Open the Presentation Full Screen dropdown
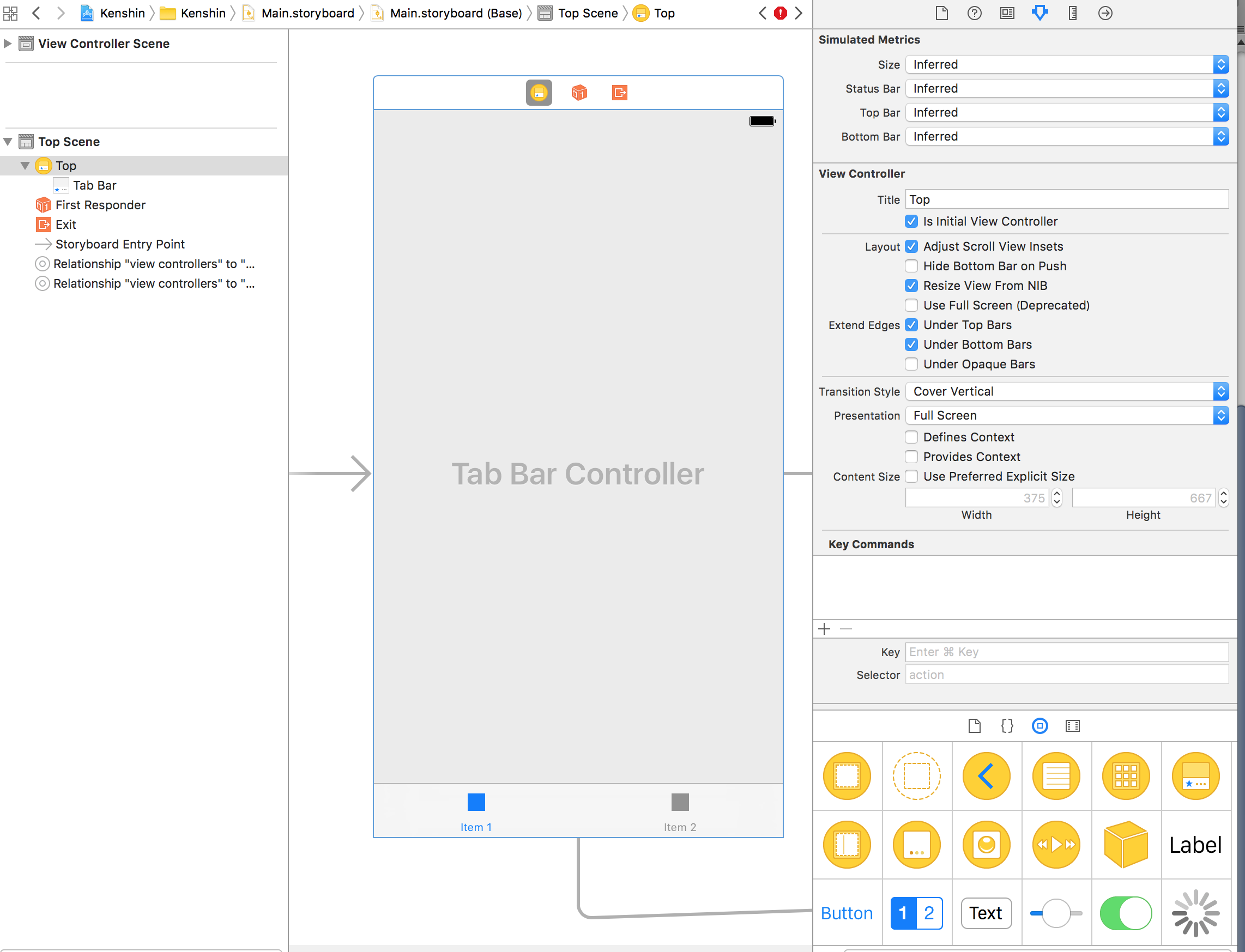The width and height of the screenshot is (1245, 952). 1067,415
